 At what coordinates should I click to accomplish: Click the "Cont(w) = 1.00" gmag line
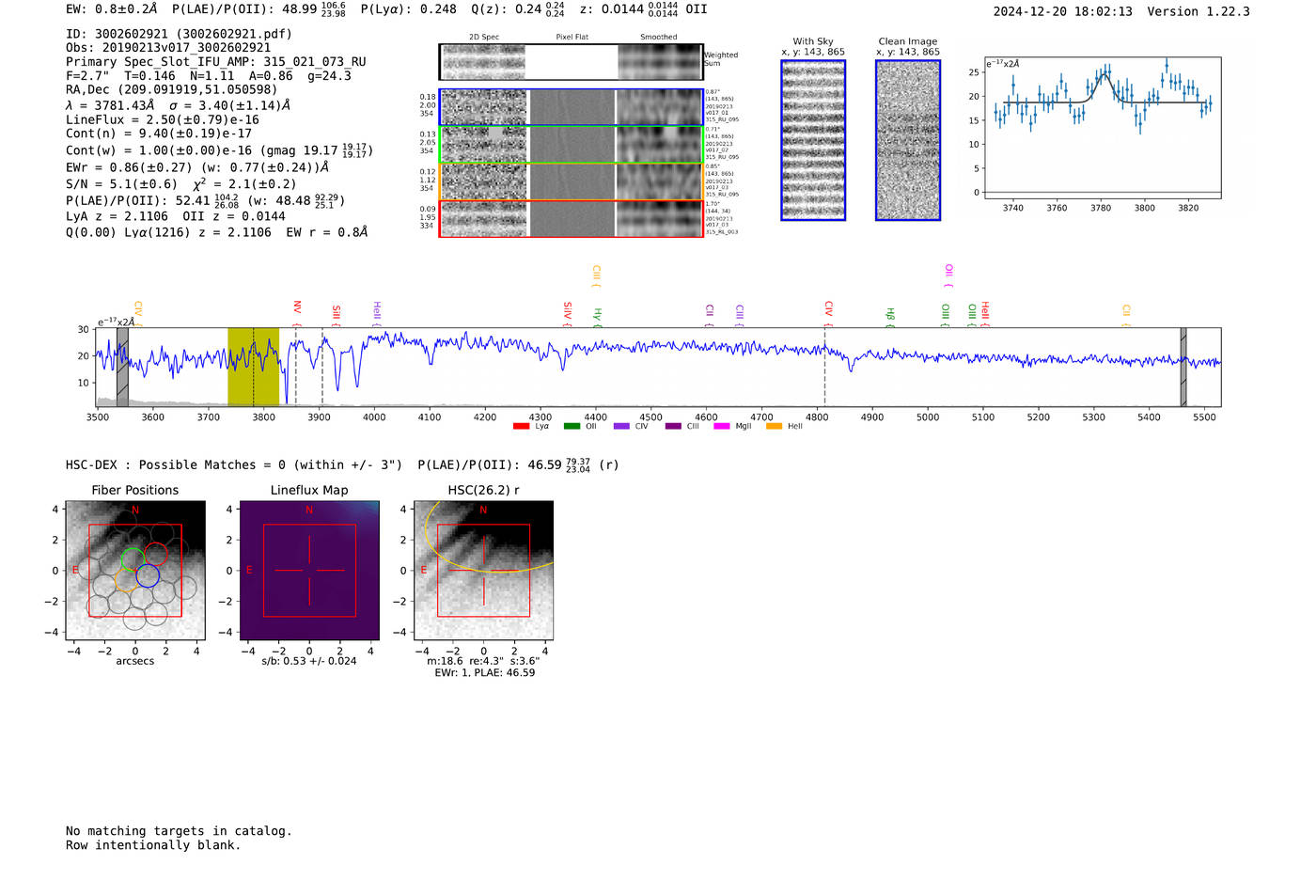(x=219, y=149)
